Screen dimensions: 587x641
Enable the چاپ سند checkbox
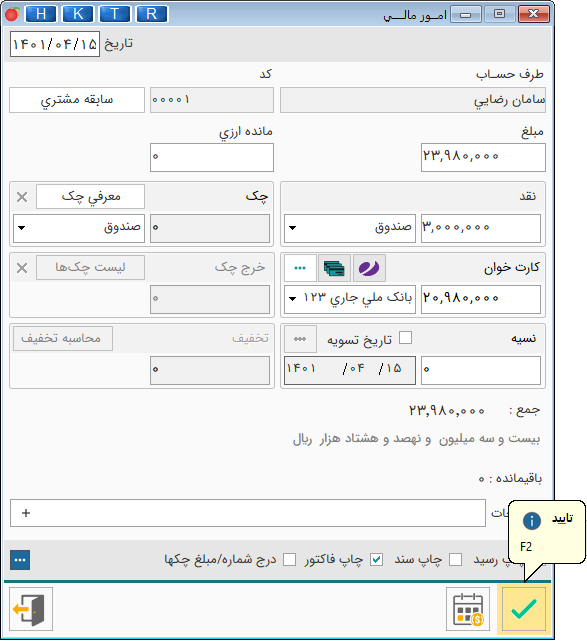pyautogui.click(x=455, y=560)
